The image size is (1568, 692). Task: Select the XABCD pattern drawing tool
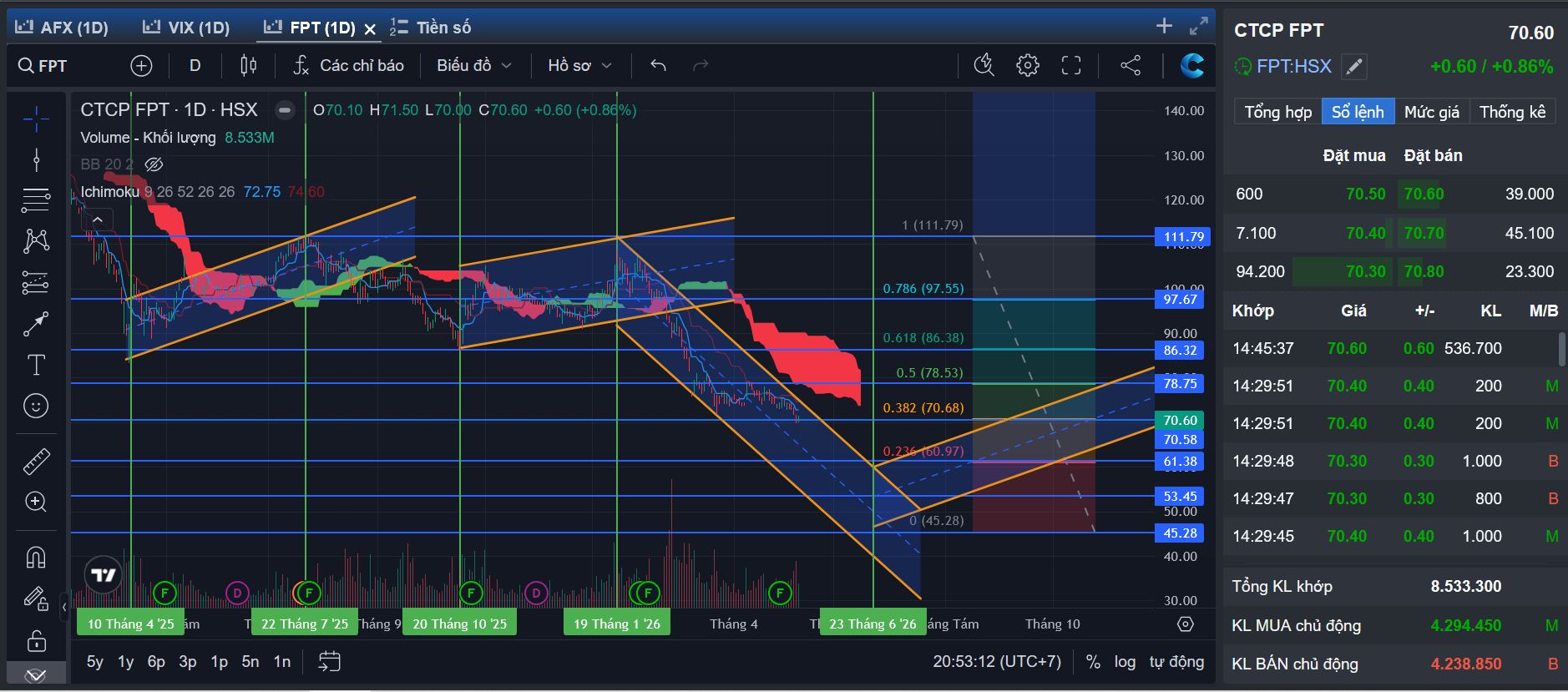[36, 241]
